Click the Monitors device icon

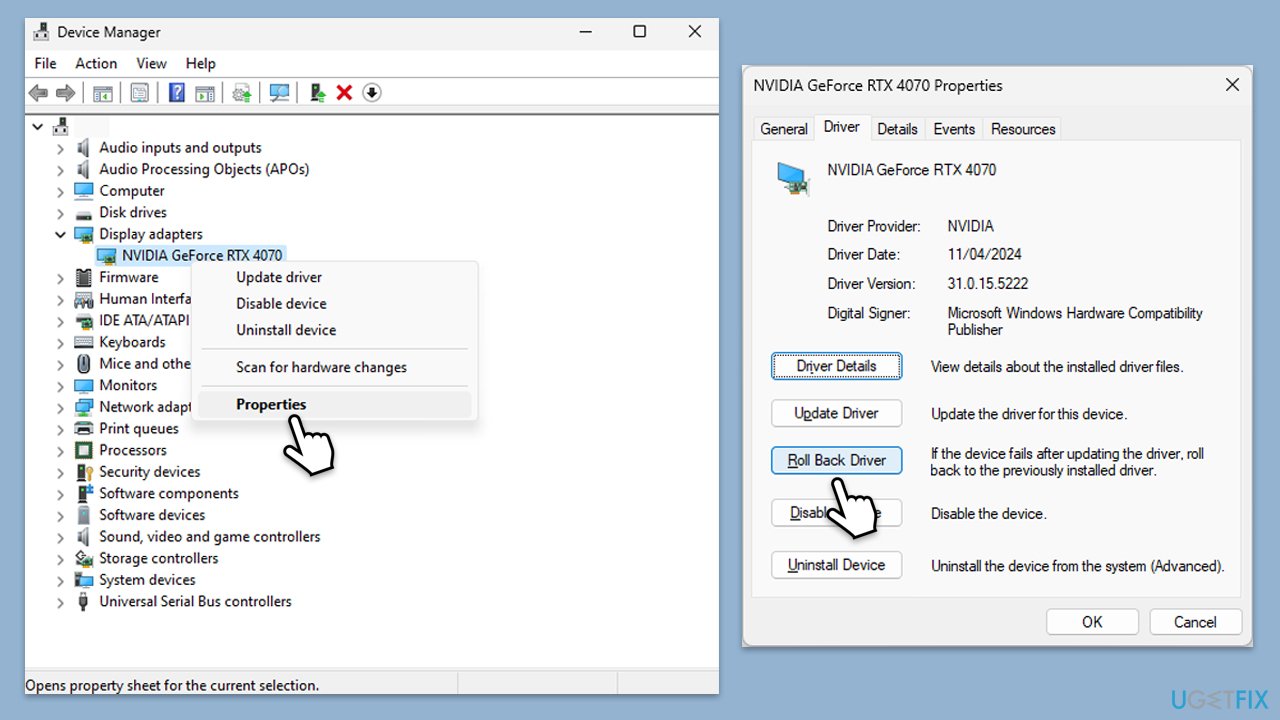click(x=84, y=386)
